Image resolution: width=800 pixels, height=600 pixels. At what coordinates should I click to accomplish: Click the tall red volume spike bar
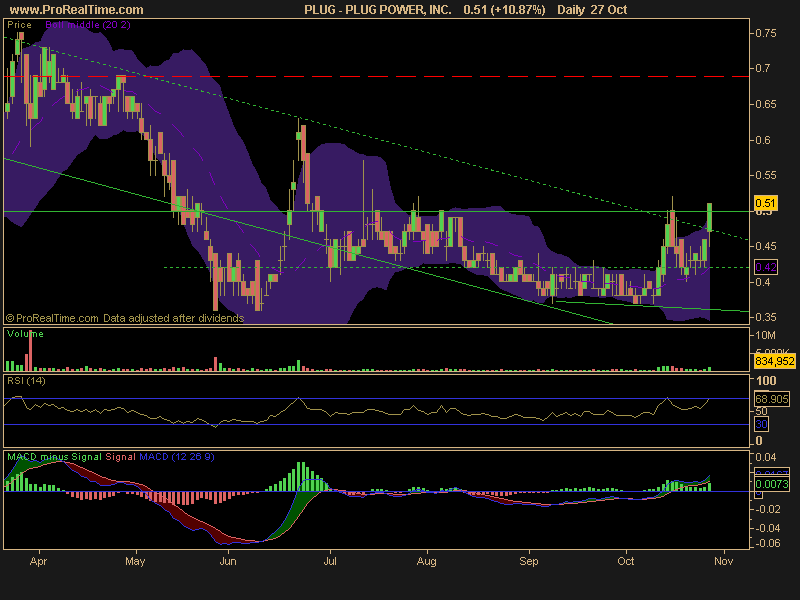coord(31,351)
